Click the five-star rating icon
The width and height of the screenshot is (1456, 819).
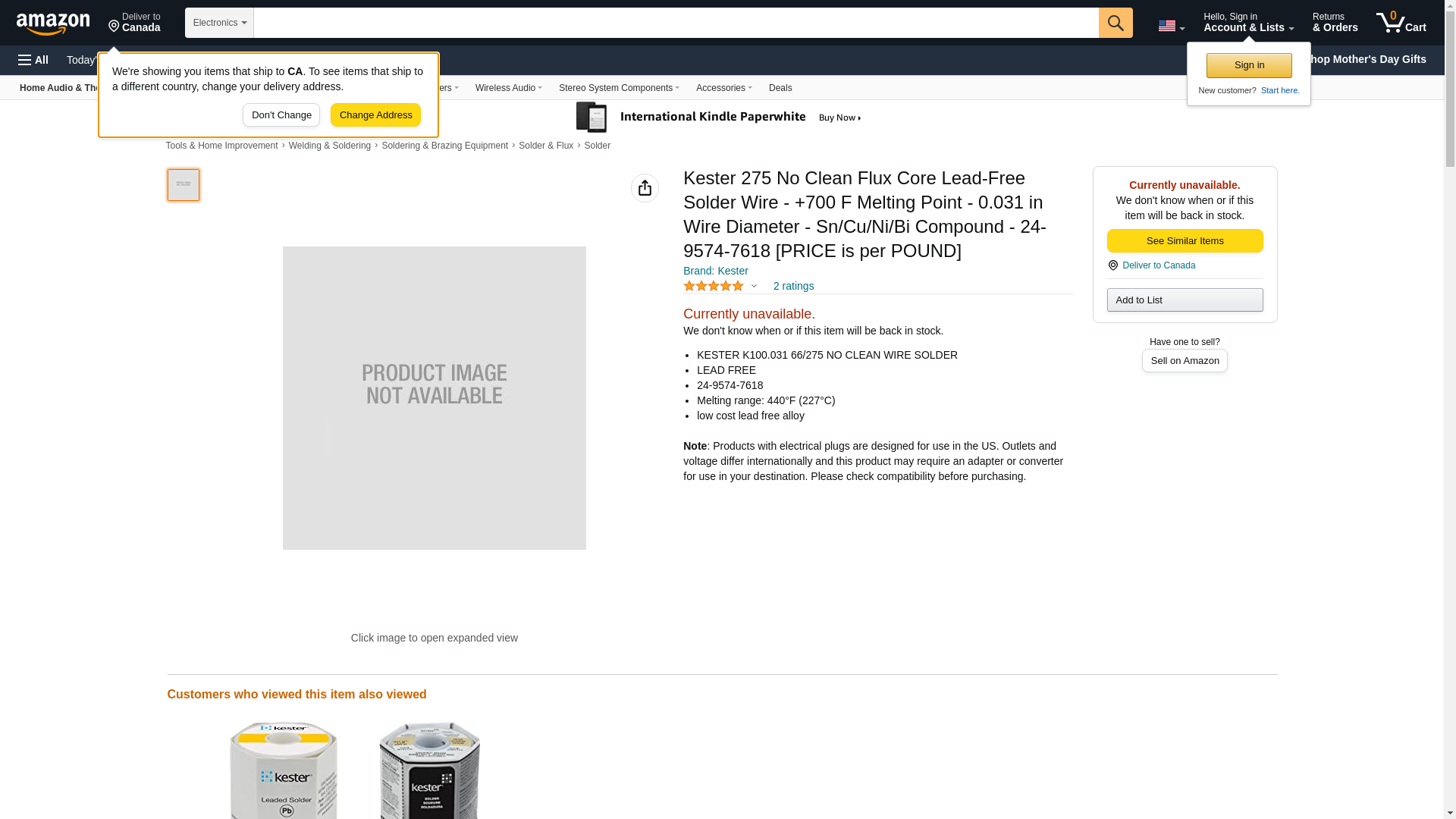click(x=714, y=286)
